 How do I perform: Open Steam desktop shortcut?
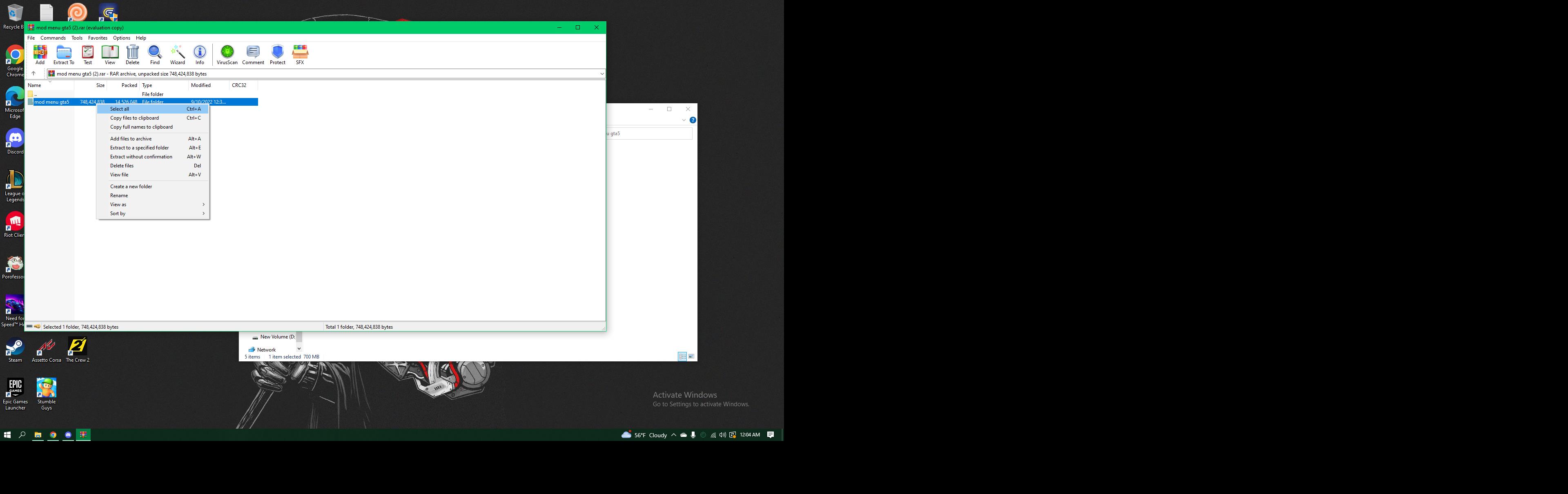click(15, 349)
